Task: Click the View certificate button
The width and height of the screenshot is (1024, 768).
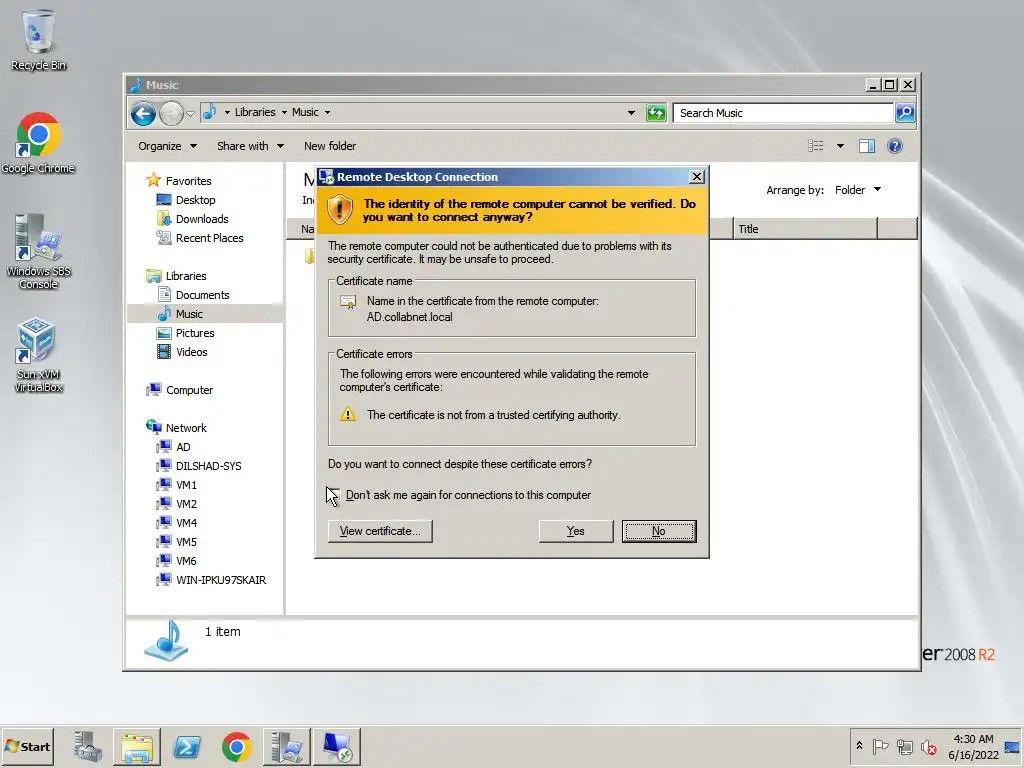Action: (380, 531)
